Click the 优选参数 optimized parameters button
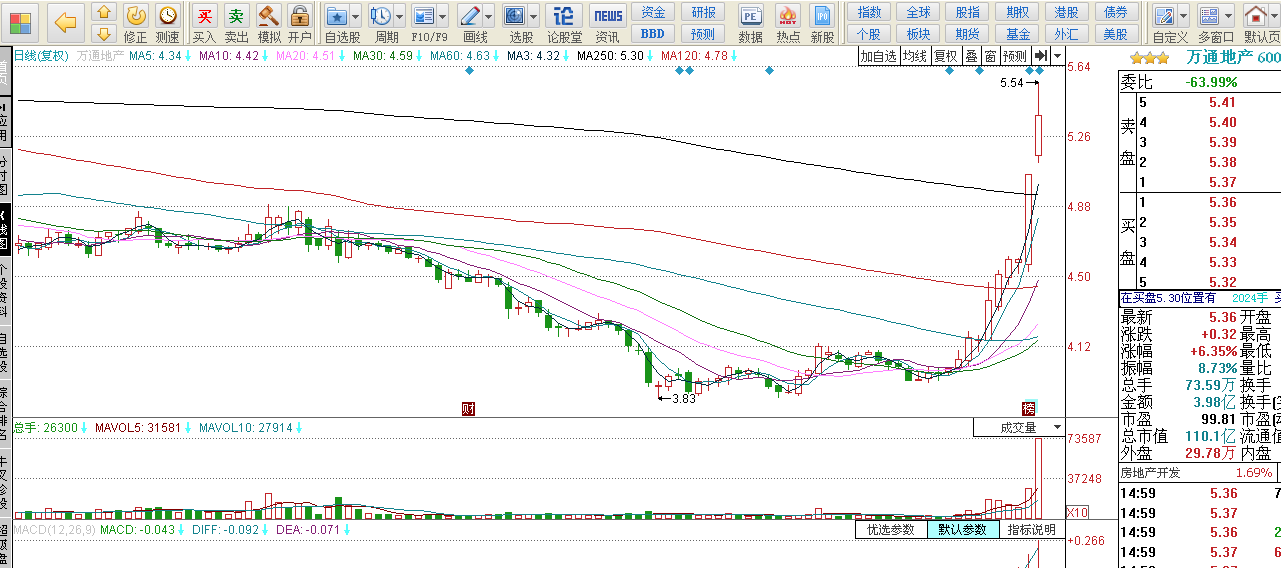 coord(890,530)
